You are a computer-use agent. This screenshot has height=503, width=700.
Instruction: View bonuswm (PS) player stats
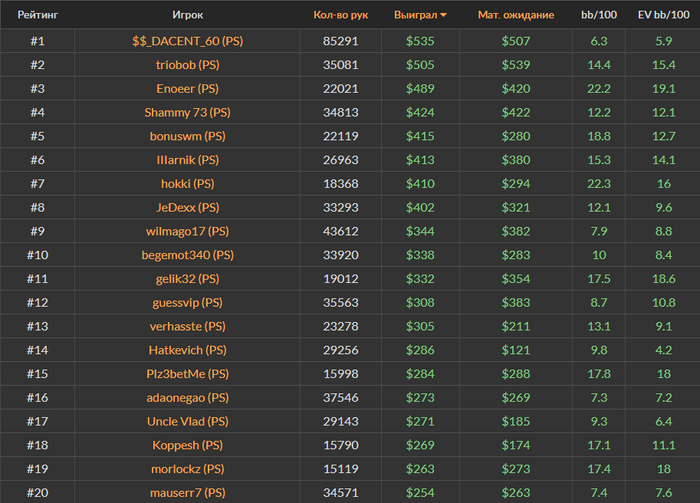[x=188, y=136]
